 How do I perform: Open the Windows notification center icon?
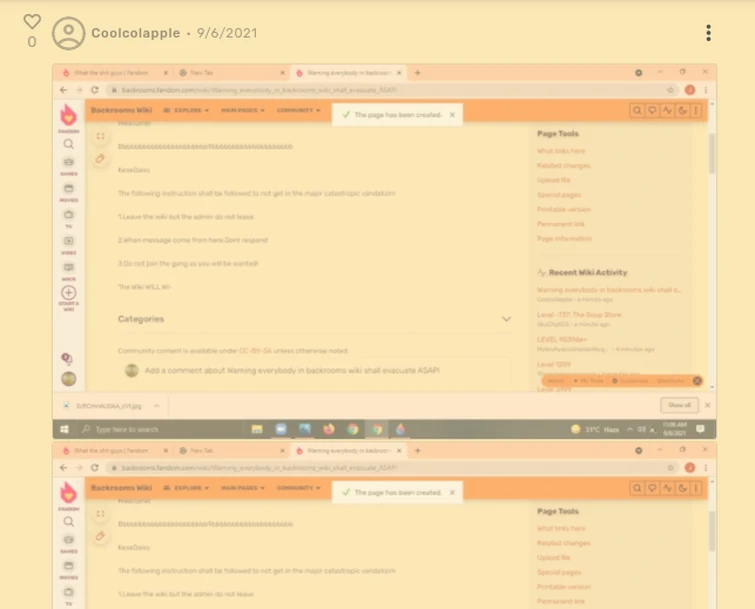700,429
